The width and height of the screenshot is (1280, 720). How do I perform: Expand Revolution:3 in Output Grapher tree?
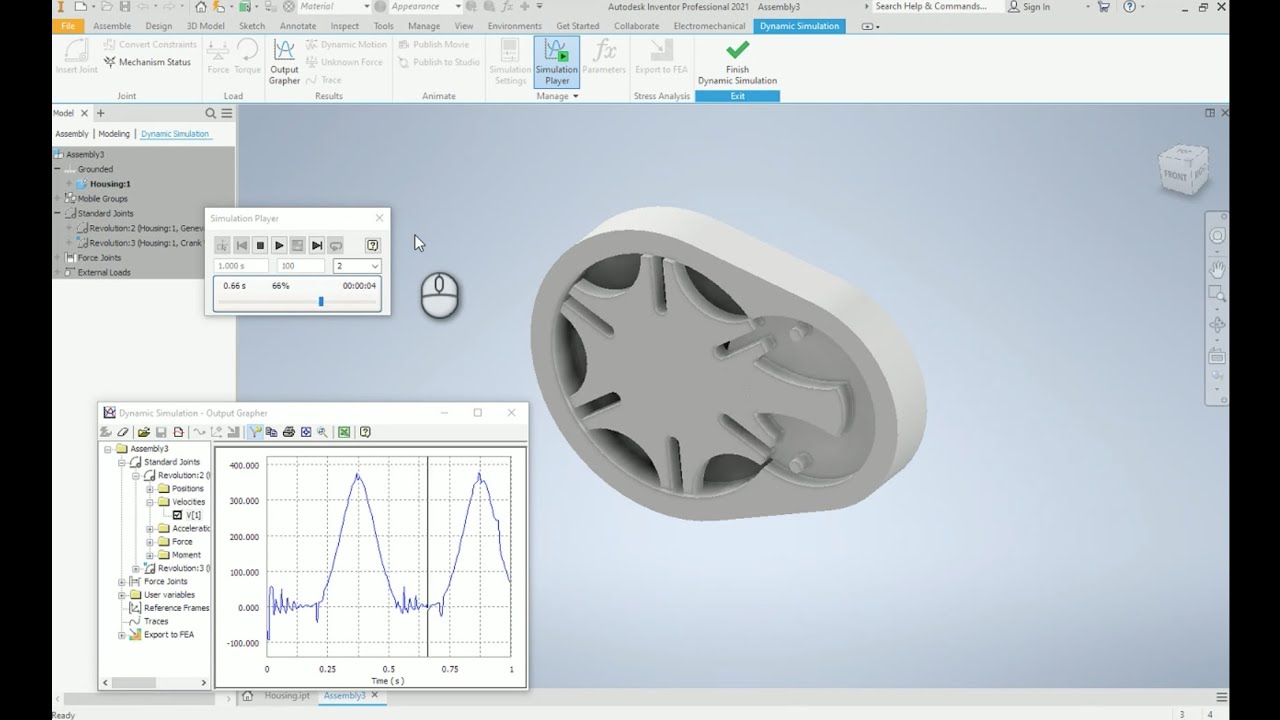click(x=136, y=568)
